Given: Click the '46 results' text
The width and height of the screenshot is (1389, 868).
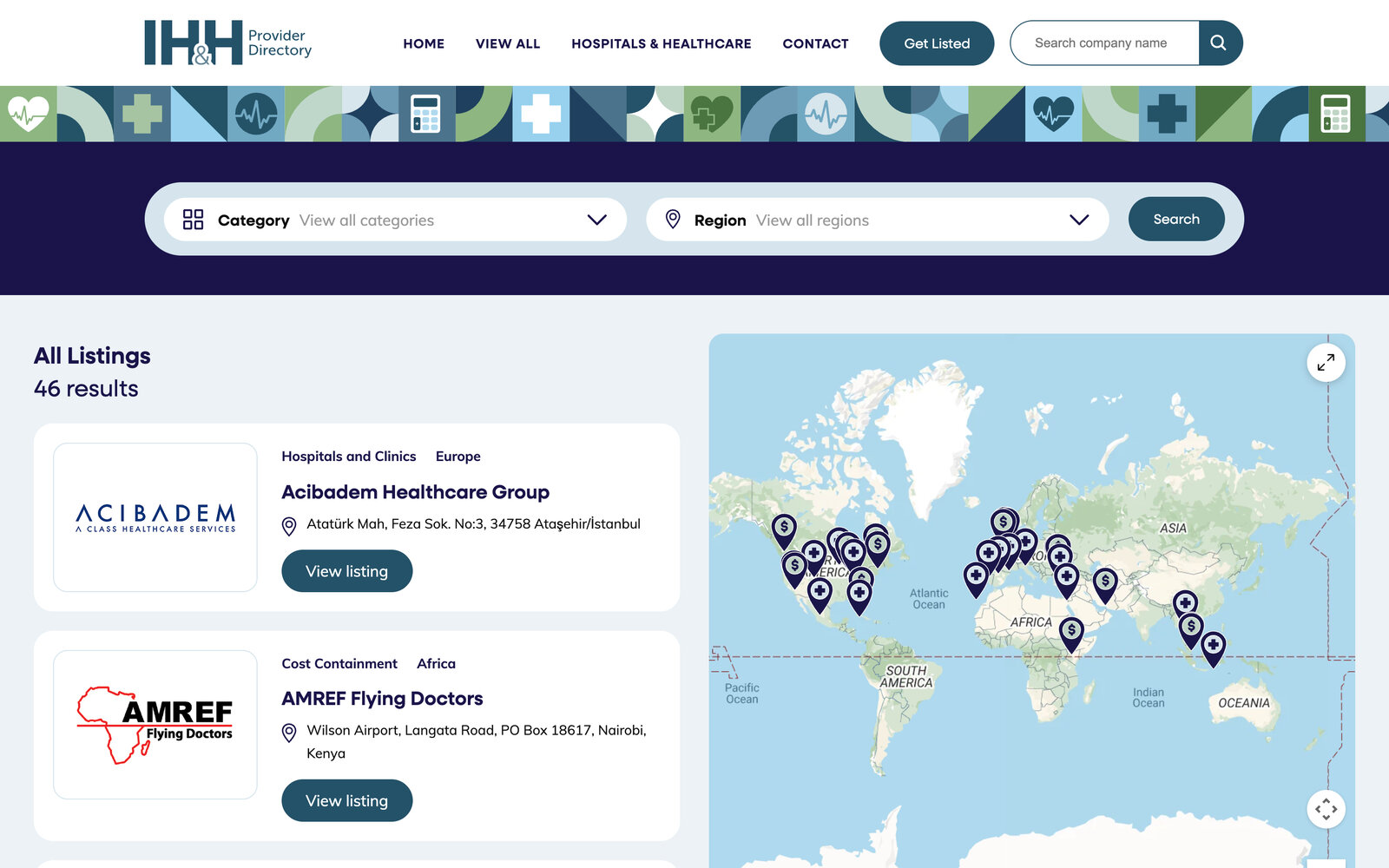Looking at the screenshot, I should click(86, 389).
